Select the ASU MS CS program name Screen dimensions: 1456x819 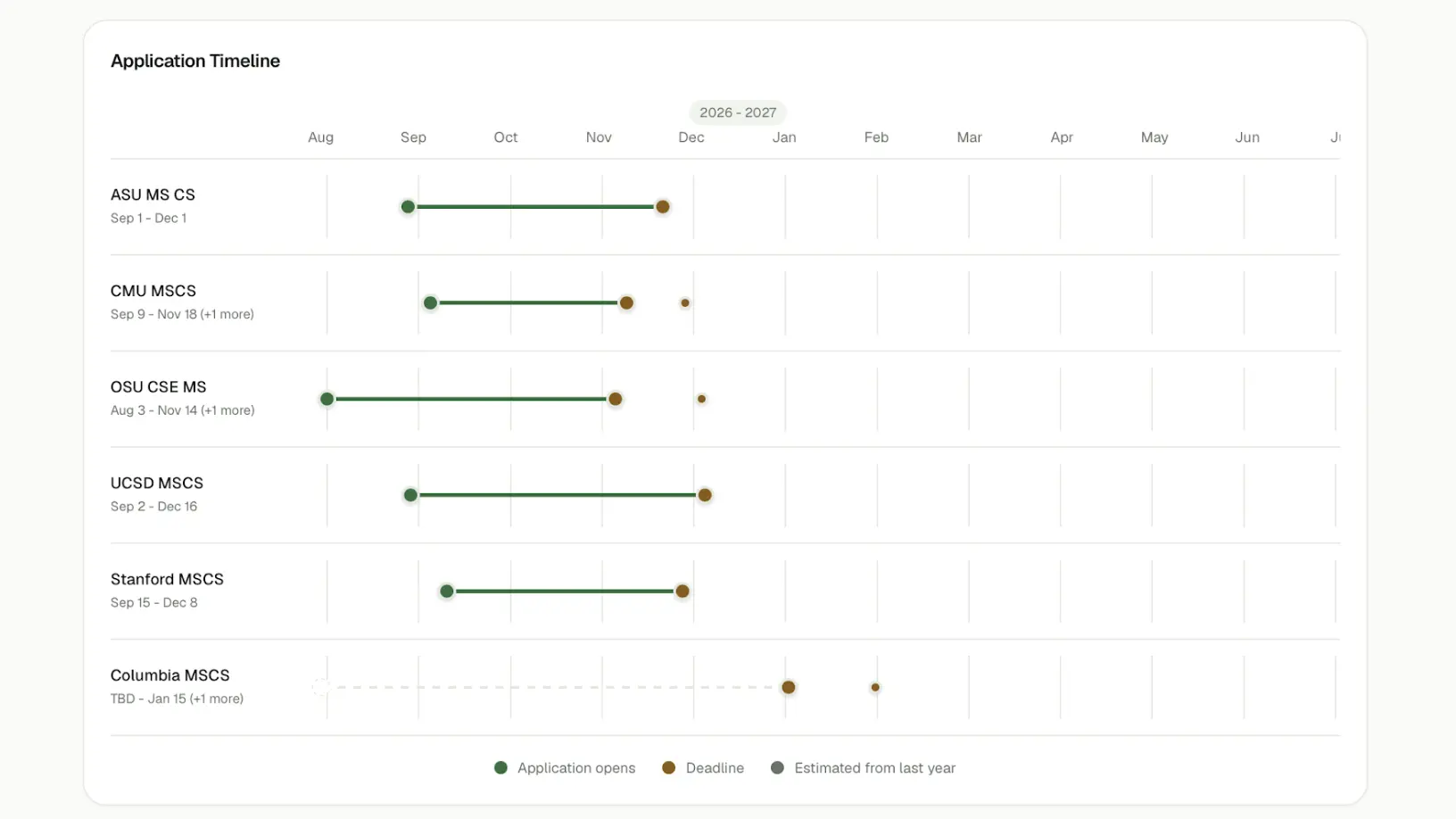click(x=153, y=194)
